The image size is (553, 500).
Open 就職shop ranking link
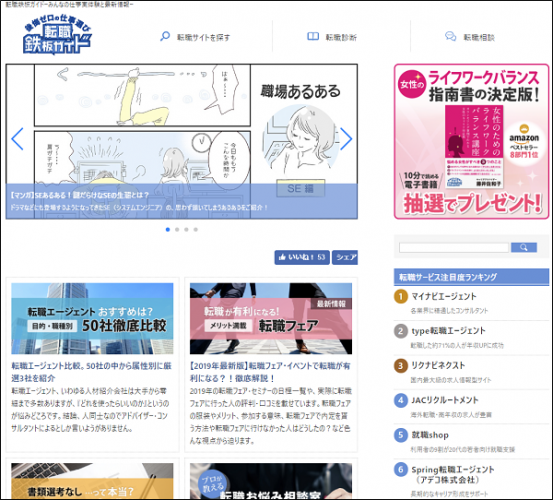(430, 435)
